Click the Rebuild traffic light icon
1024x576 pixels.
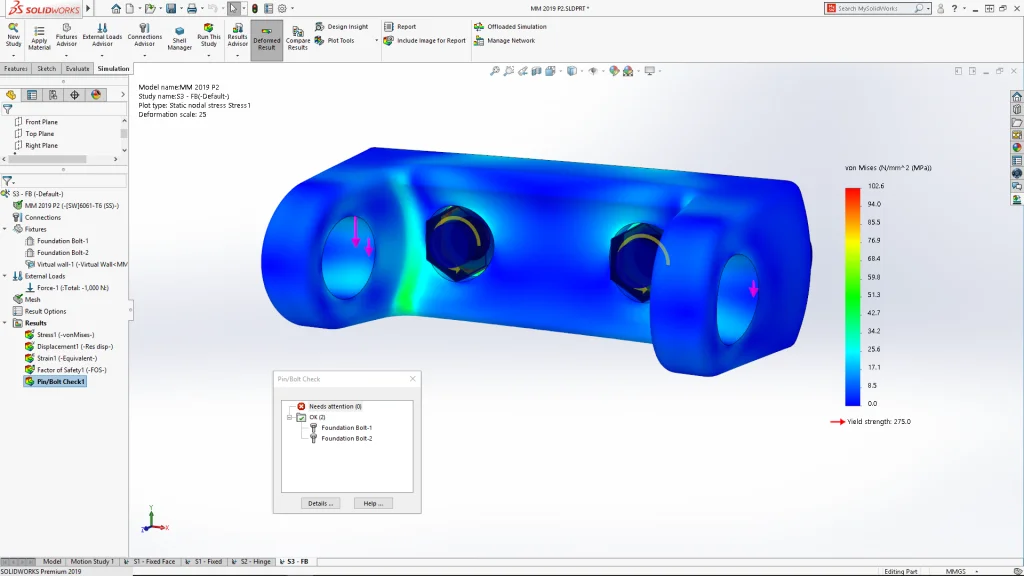point(255,8)
